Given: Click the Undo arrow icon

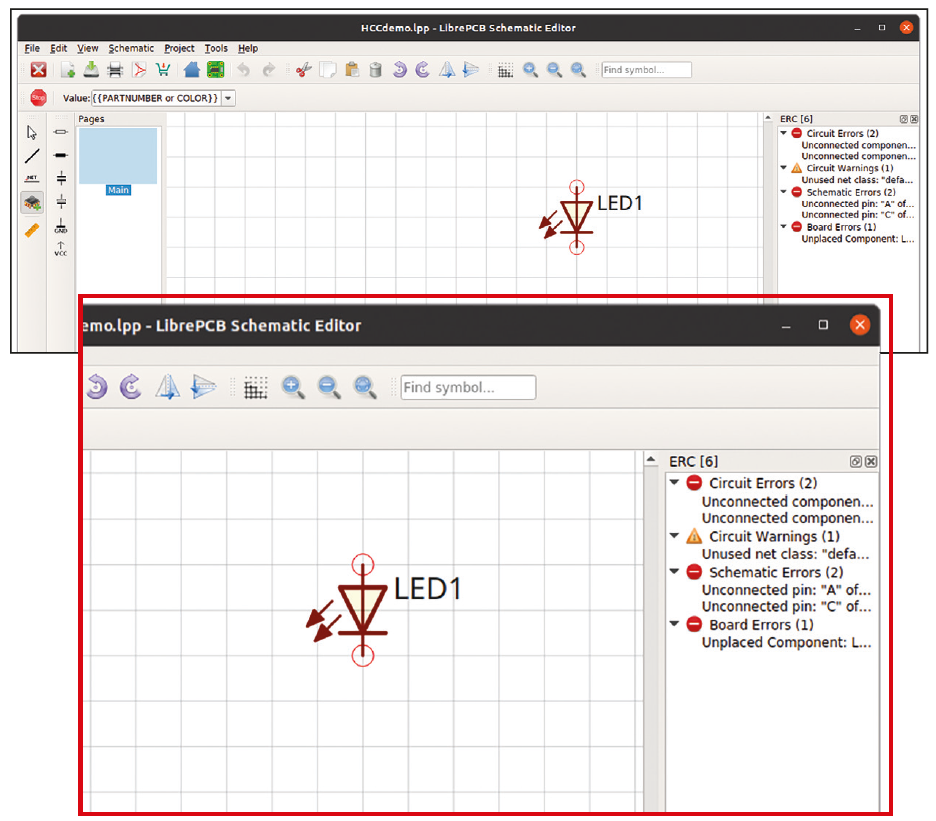Looking at the screenshot, I should point(243,70).
